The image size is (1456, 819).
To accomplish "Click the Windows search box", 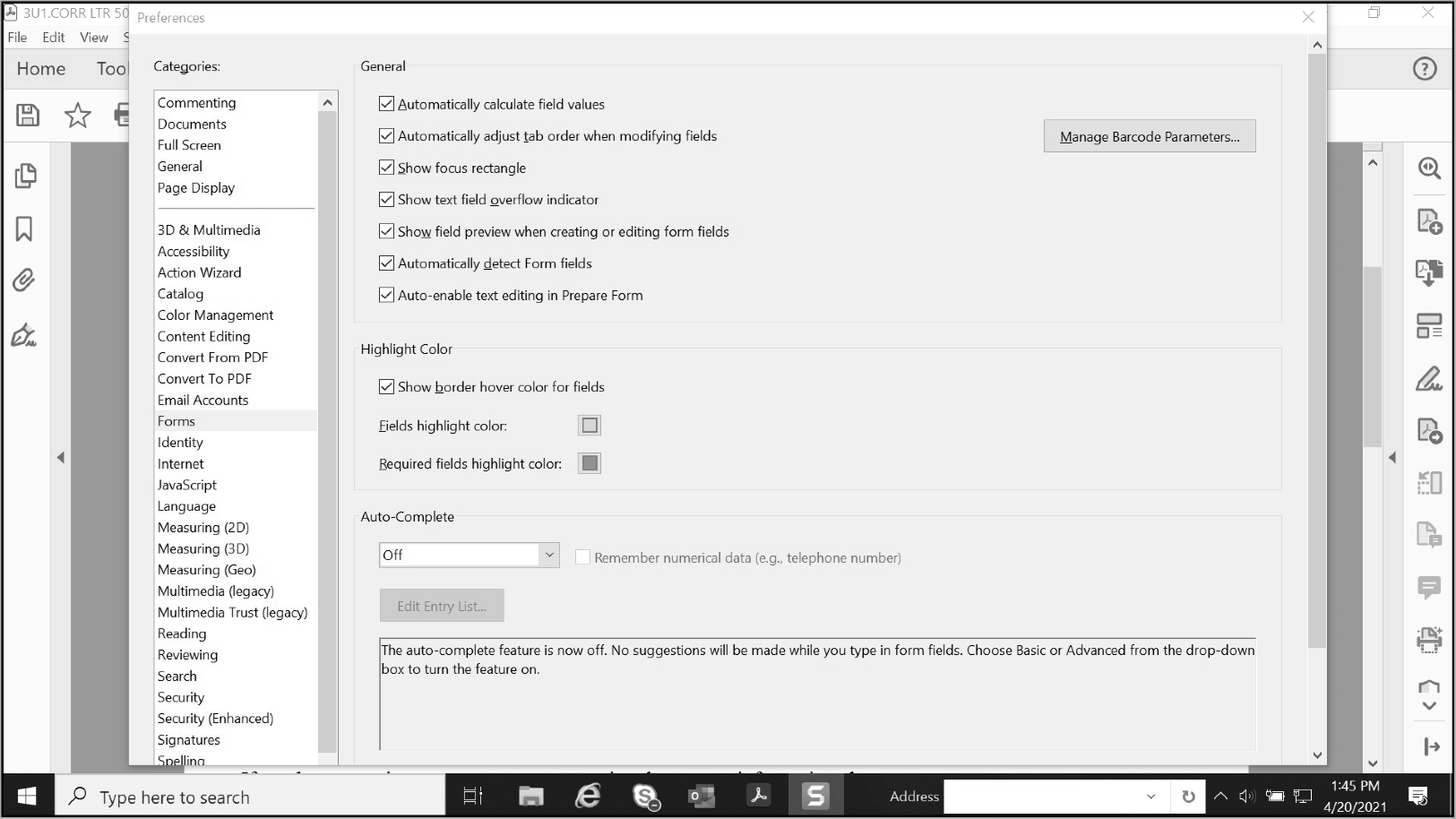I will pos(251,797).
